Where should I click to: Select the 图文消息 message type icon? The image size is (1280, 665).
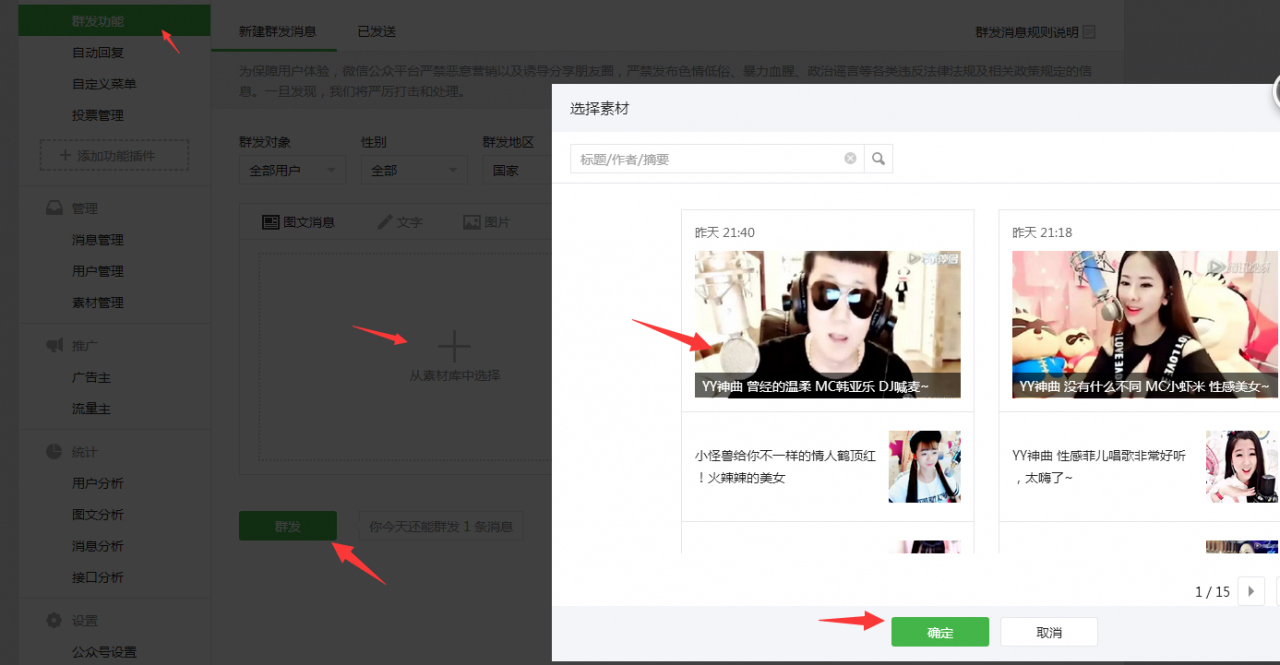click(270, 222)
